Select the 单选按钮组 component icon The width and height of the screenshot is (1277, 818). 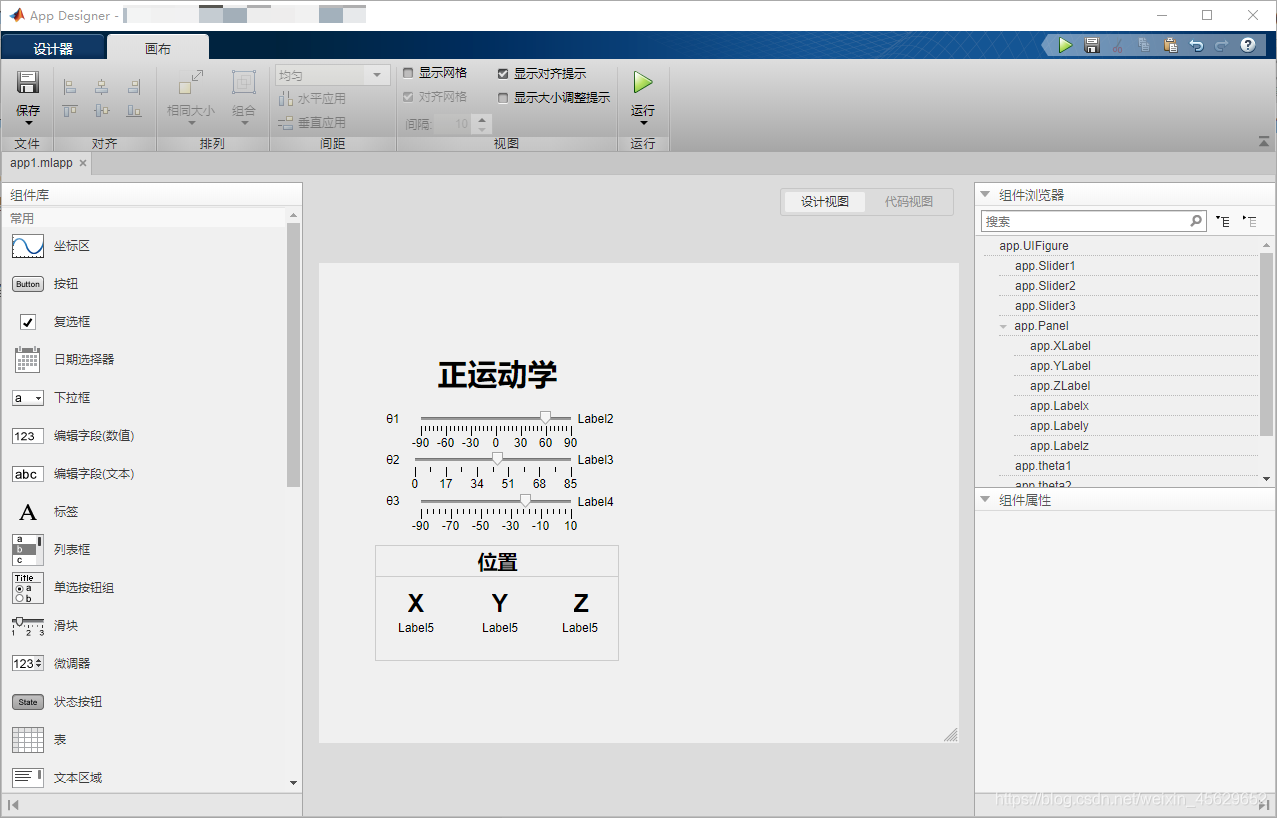(27, 587)
